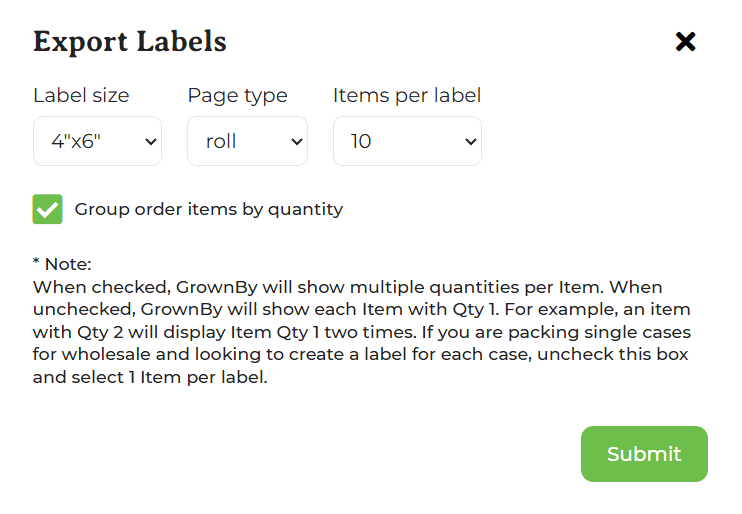
Task: Click the chevron arrow beside roll
Action: [x=296, y=142]
